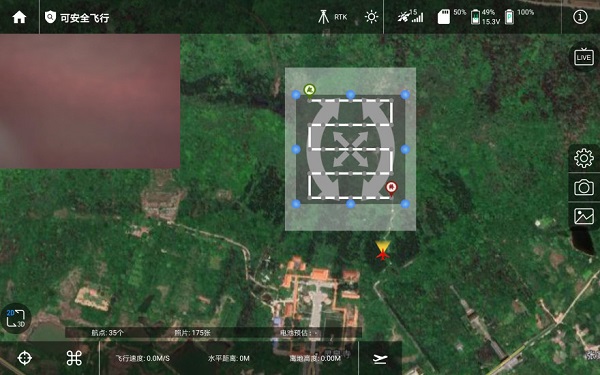Open the image gallery icon
The height and width of the screenshot is (375, 600).
[584, 216]
